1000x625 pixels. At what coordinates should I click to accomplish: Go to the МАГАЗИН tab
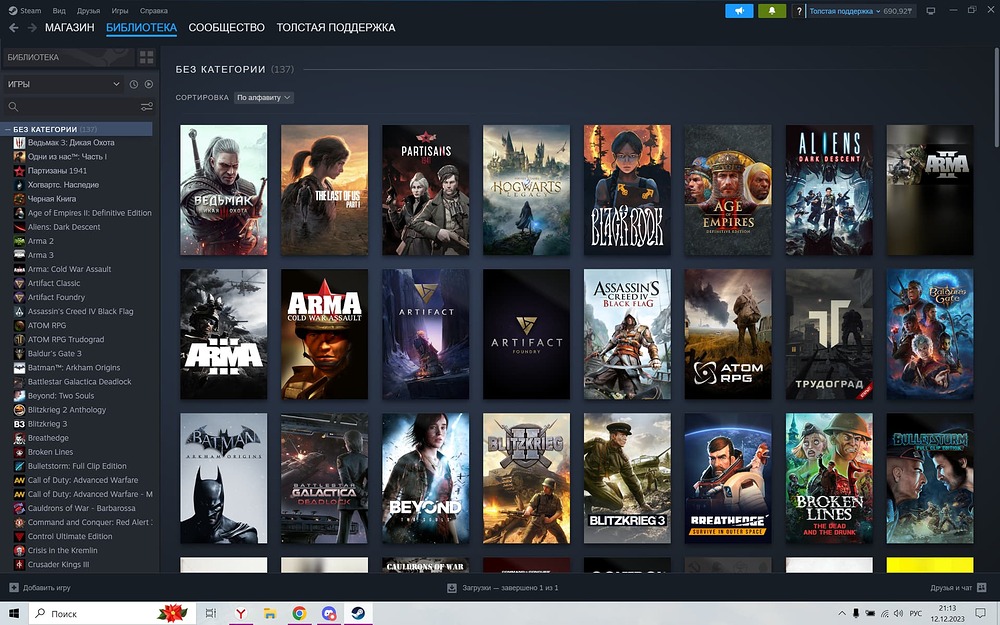click(70, 27)
